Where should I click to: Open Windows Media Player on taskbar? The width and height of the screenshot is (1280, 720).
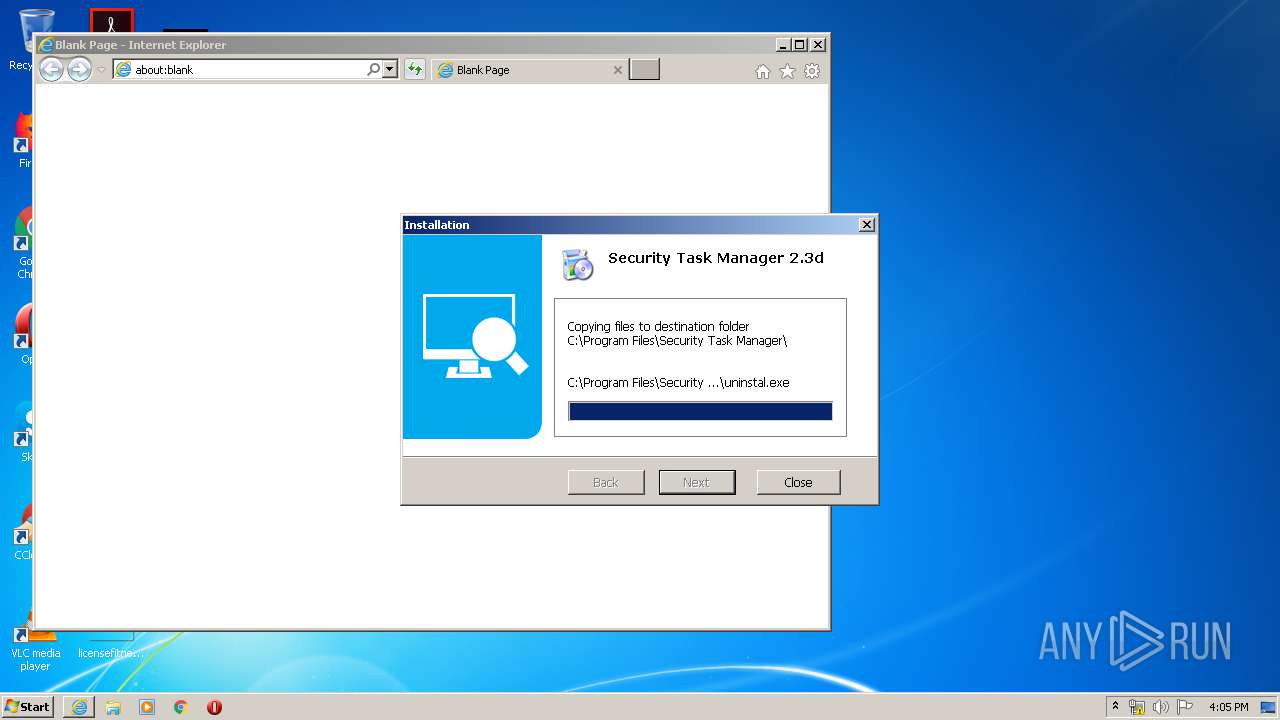click(147, 707)
